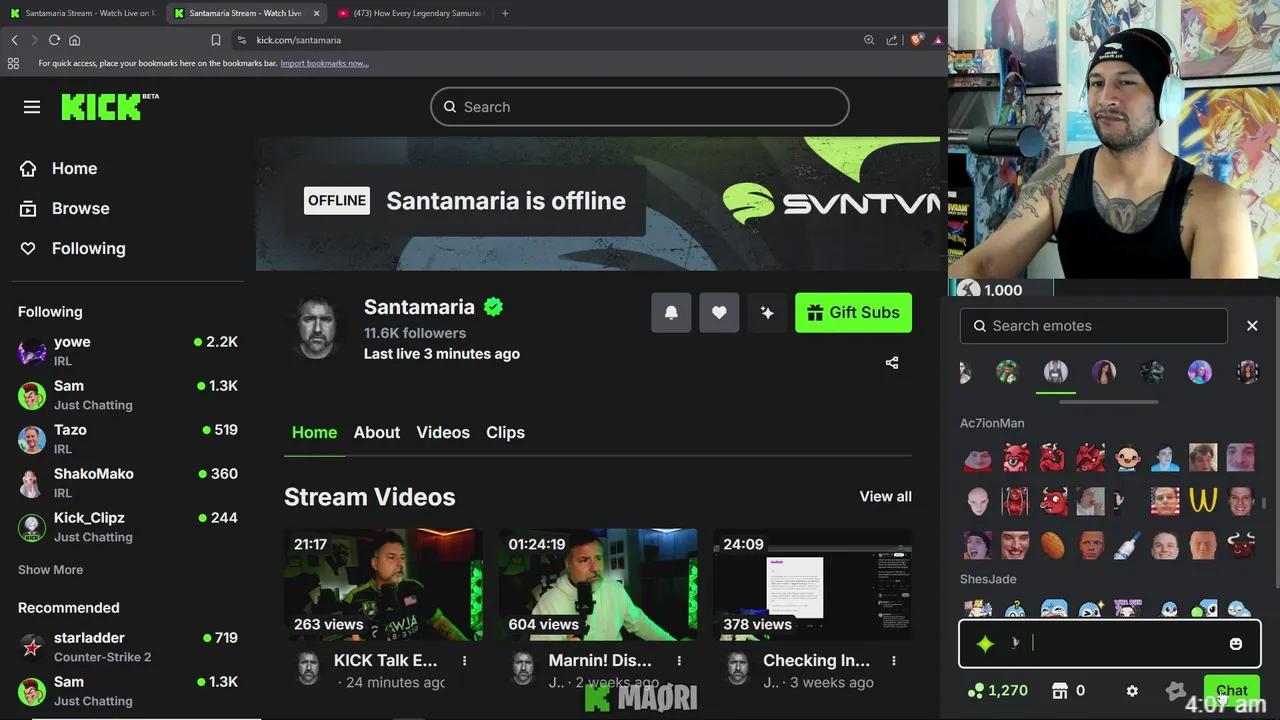The width and height of the screenshot is (1280, 720).
Task: Click the 11.6K followers text
Action: tap(415, 333)
